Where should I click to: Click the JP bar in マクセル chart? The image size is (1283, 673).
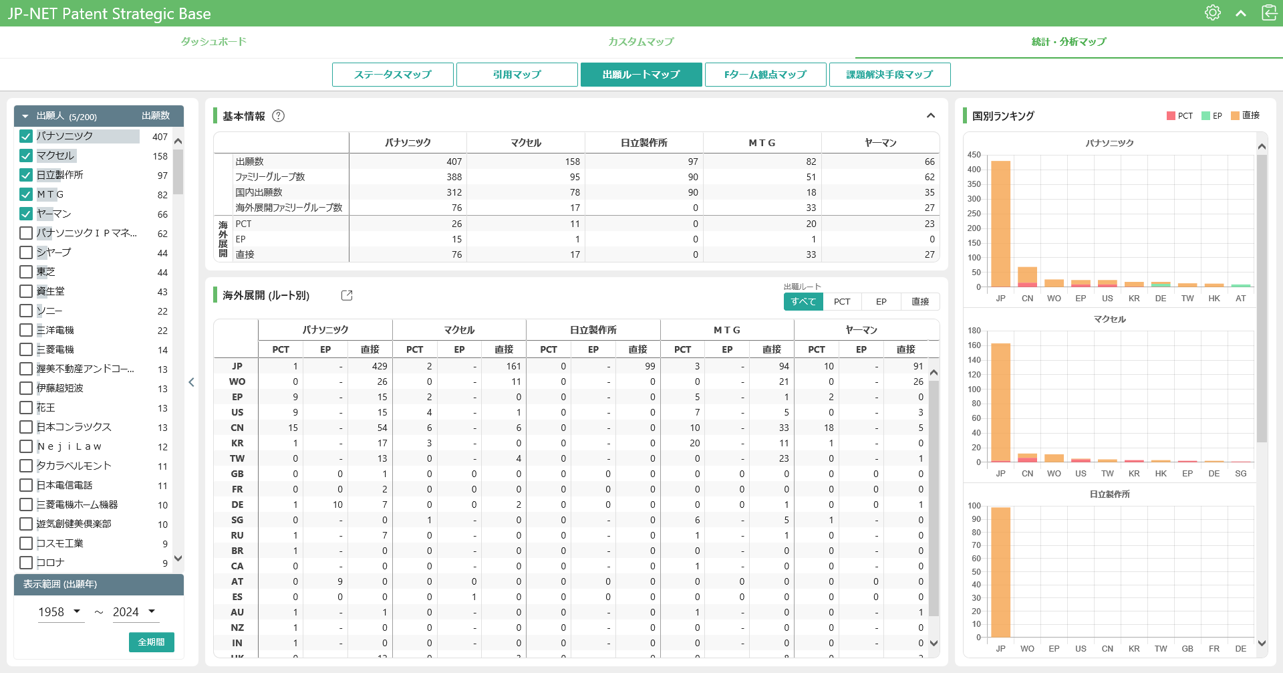point(1000,403)
